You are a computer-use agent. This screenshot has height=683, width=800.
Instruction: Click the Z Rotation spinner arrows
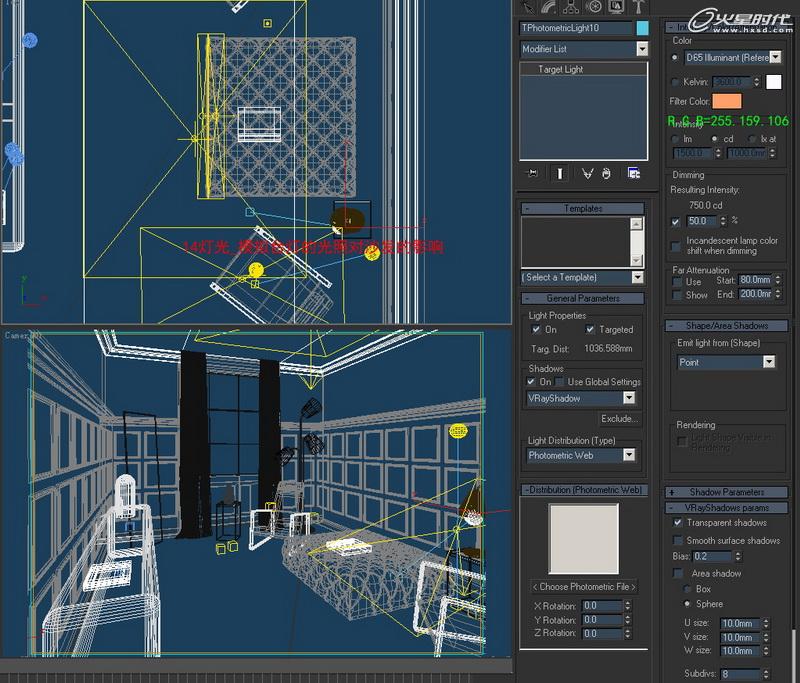pyautogui.click(x=628, y=633)
